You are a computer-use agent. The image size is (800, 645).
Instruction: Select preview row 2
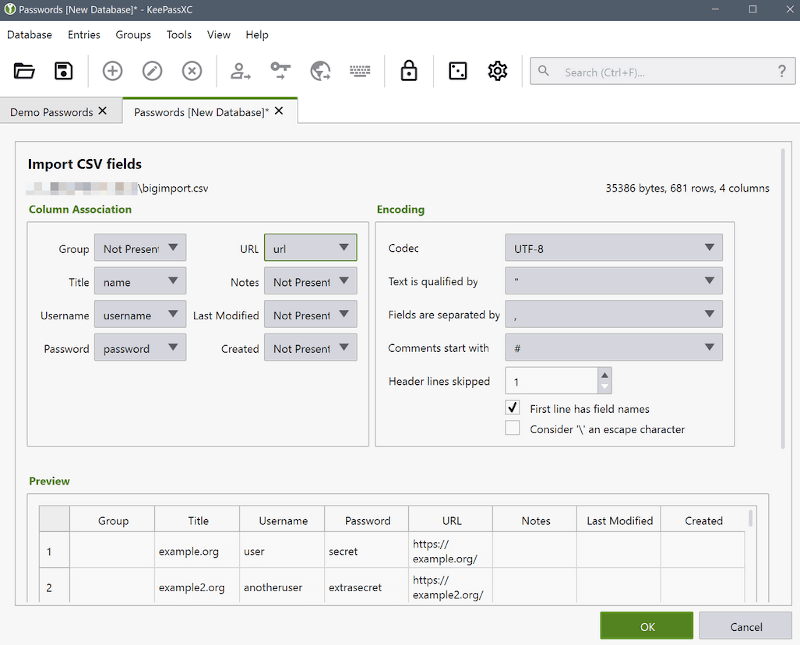click(x=54, y=586)
